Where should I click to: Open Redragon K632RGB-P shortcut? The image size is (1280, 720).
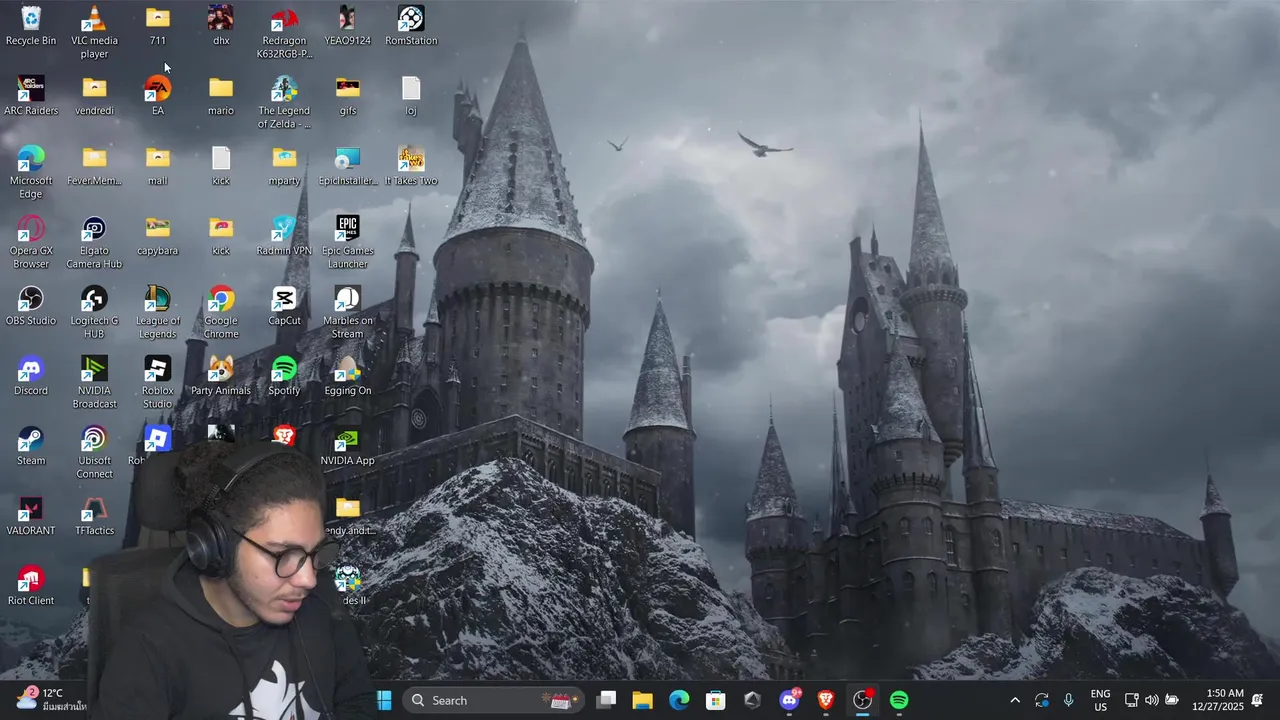[x=284, y=32]
